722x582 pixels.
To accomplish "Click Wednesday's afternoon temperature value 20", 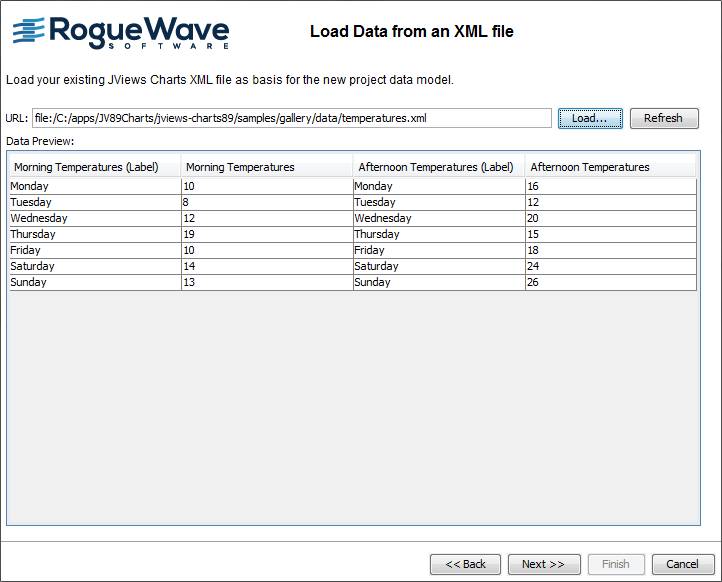I will tap(610, 218).
